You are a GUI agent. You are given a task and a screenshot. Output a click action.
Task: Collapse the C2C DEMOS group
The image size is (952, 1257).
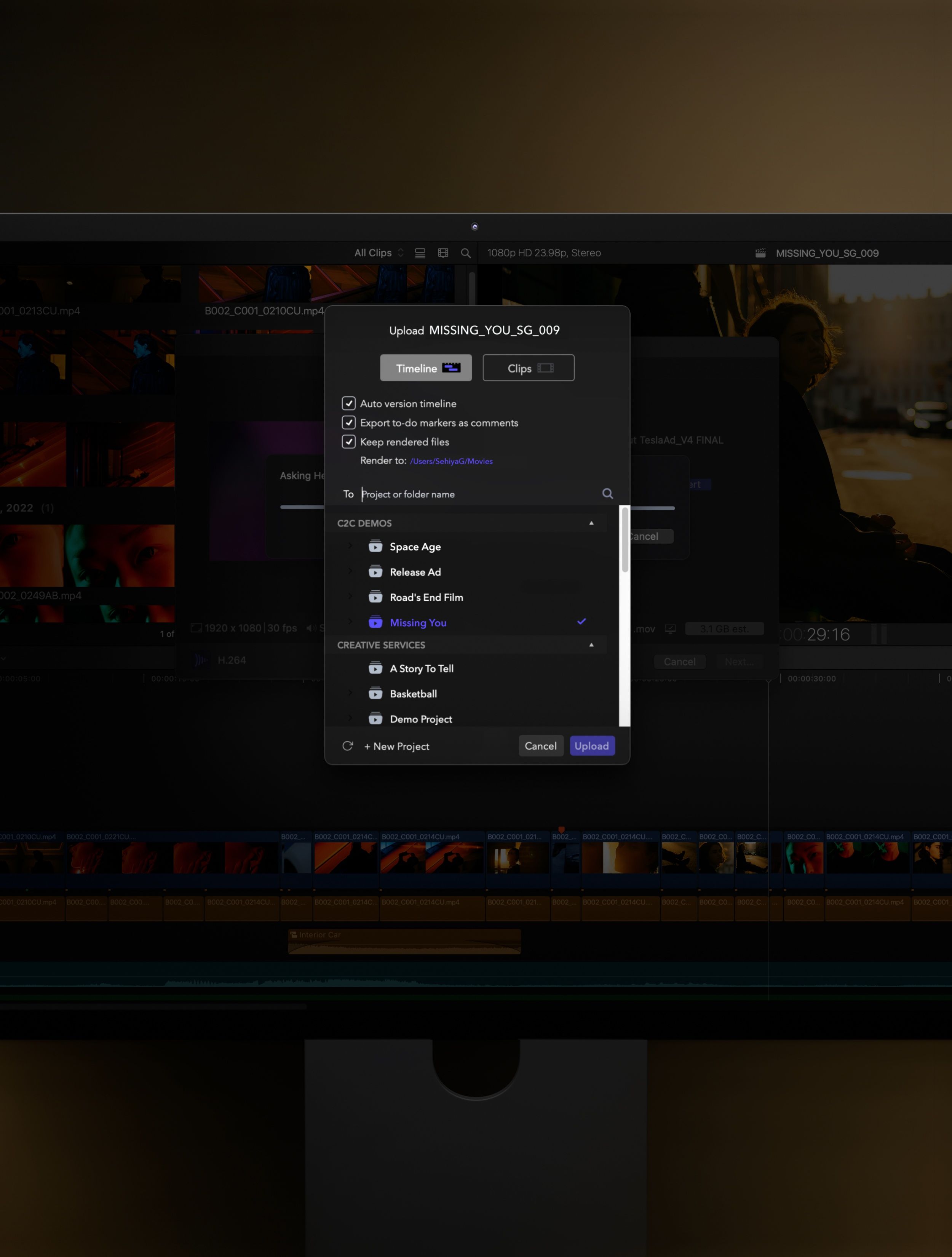click(x=591, y=523)
